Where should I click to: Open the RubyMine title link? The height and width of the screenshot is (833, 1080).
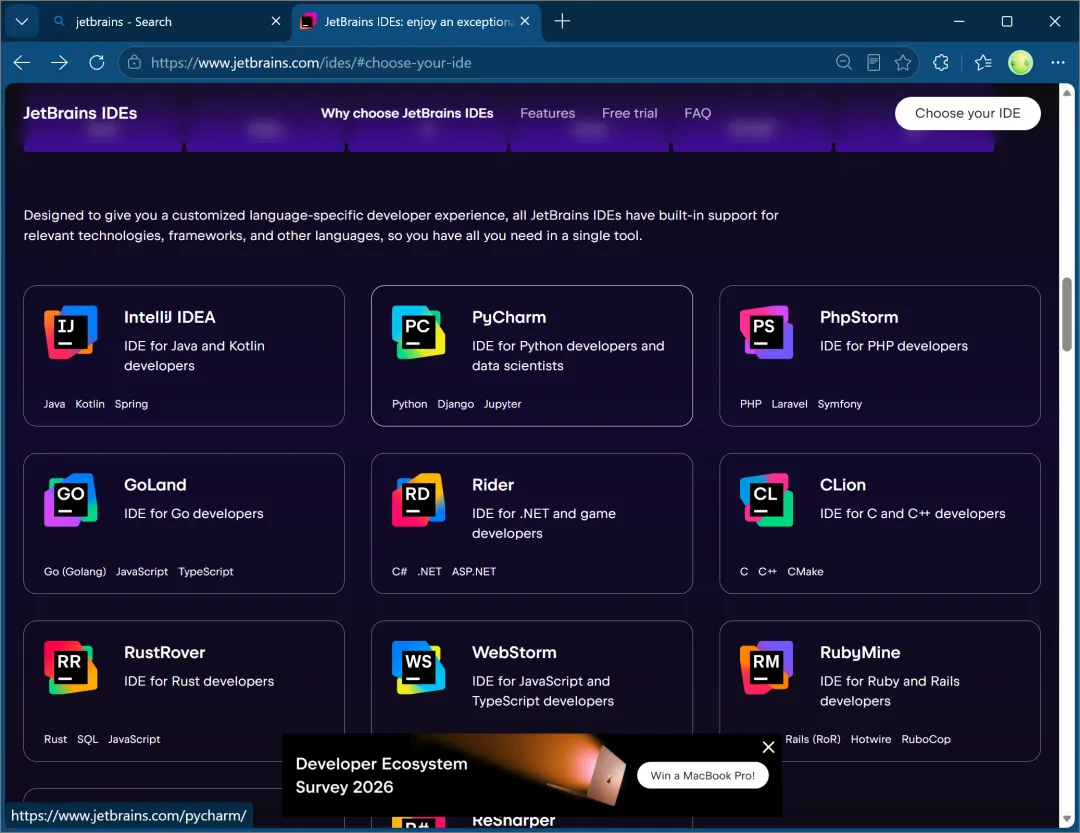pos(860,652)
